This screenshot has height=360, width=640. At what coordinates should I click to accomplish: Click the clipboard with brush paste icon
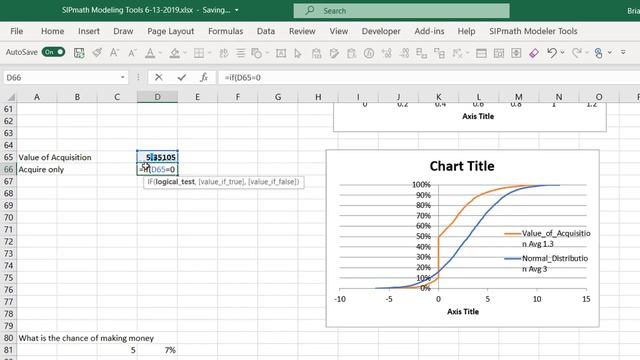(x=334, y=53)
